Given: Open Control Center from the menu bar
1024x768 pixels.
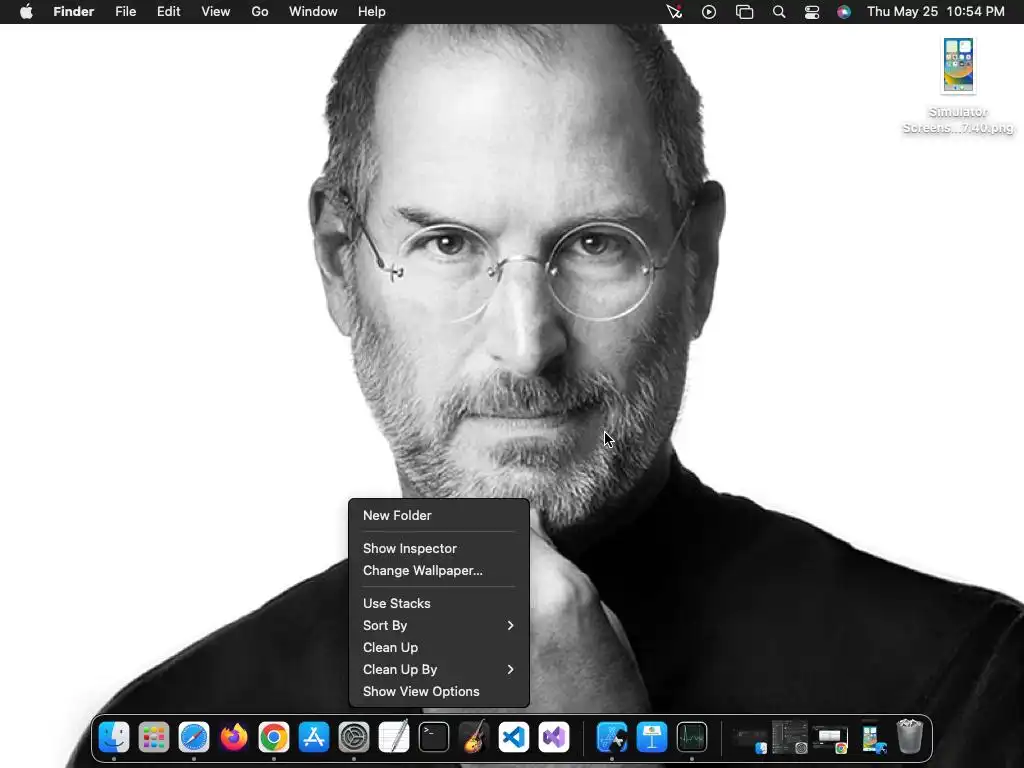Looking at the screenshot, I should 812,12.
